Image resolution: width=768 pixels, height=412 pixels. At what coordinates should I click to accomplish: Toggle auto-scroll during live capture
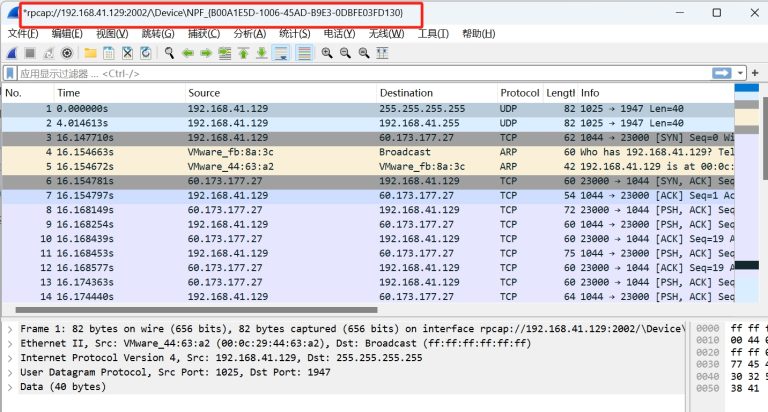(281, 53)
